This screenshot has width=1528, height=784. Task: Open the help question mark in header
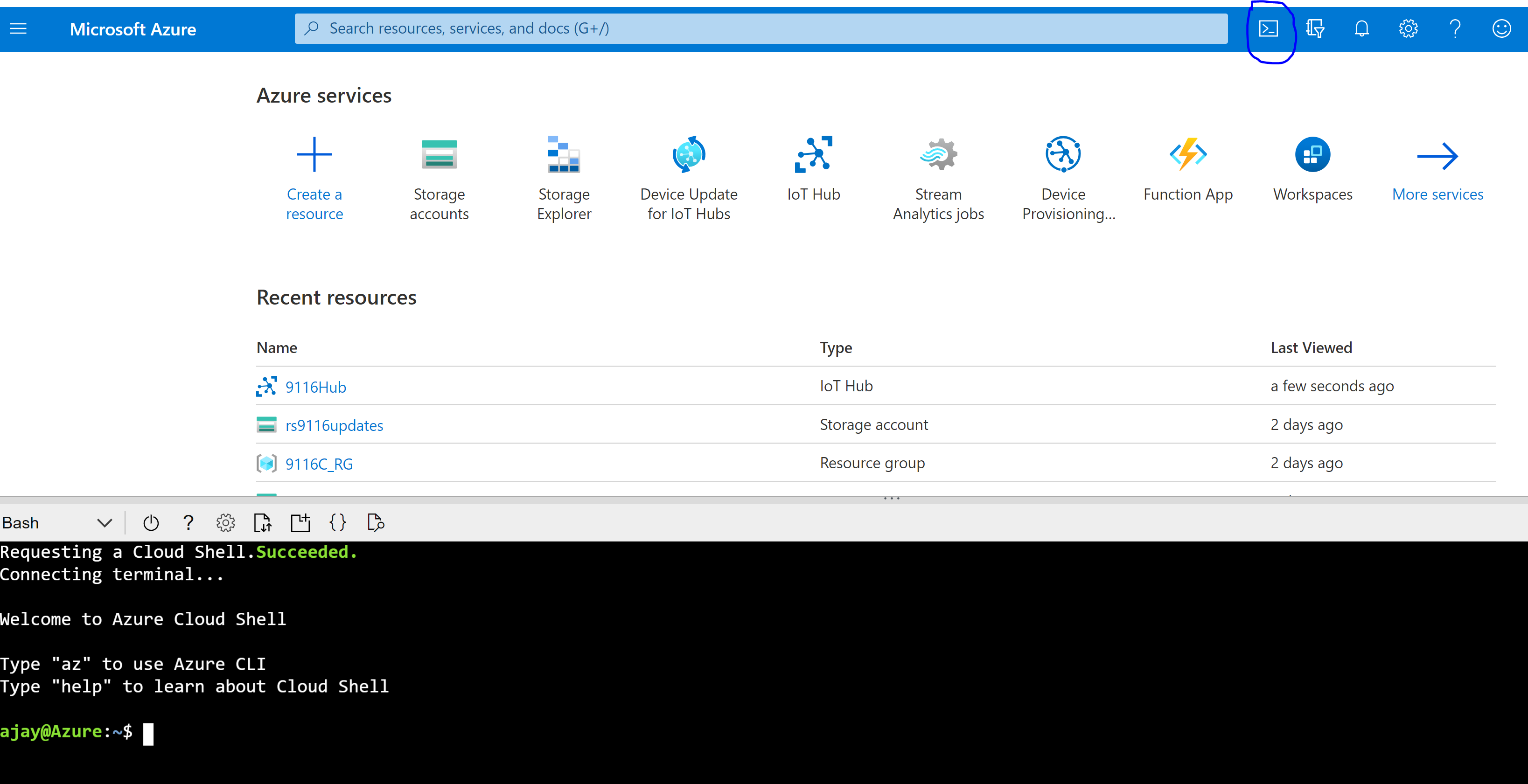point(1454,28)
